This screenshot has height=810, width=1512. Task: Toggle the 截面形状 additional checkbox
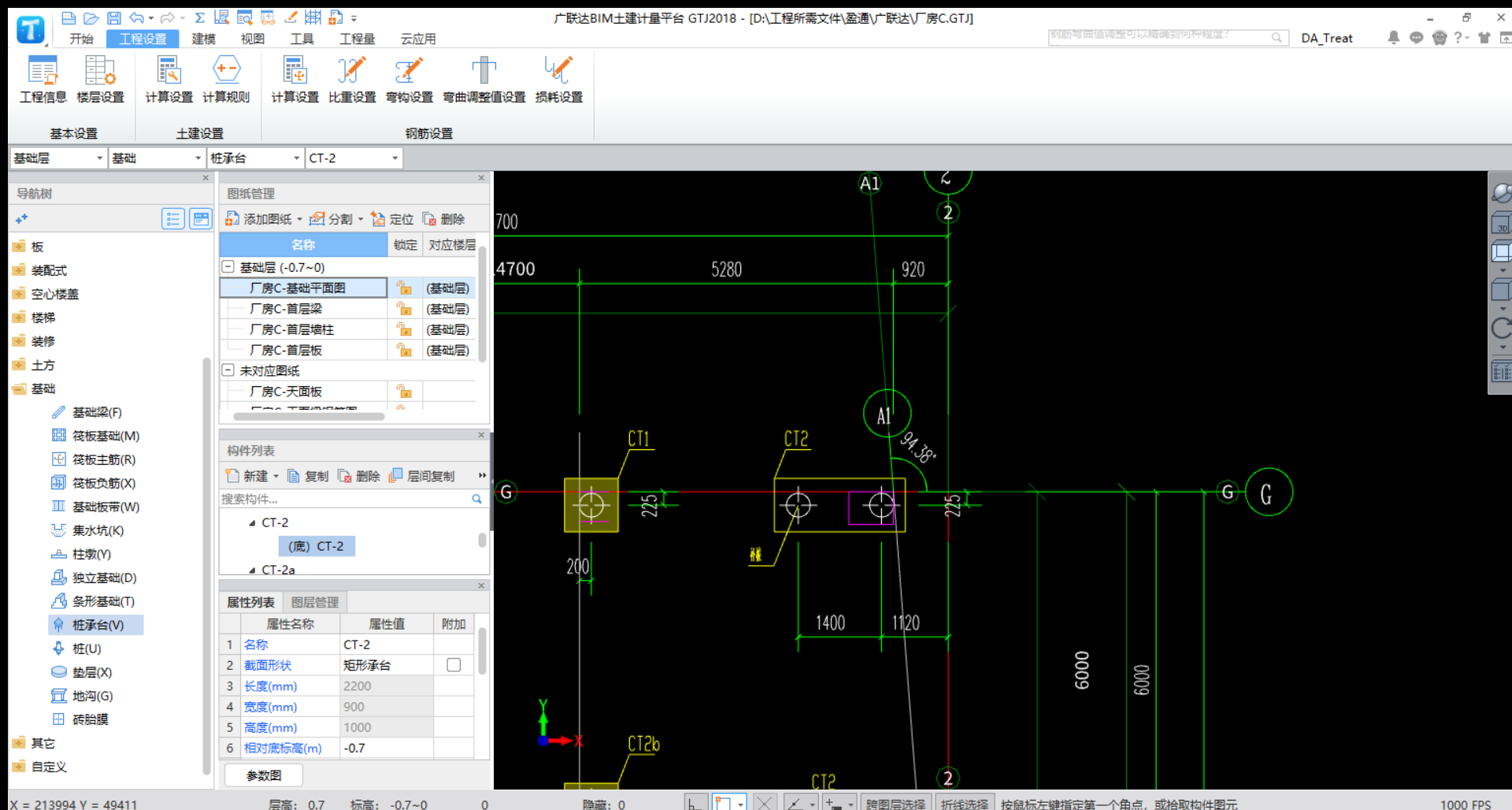[x=454, y=665]
